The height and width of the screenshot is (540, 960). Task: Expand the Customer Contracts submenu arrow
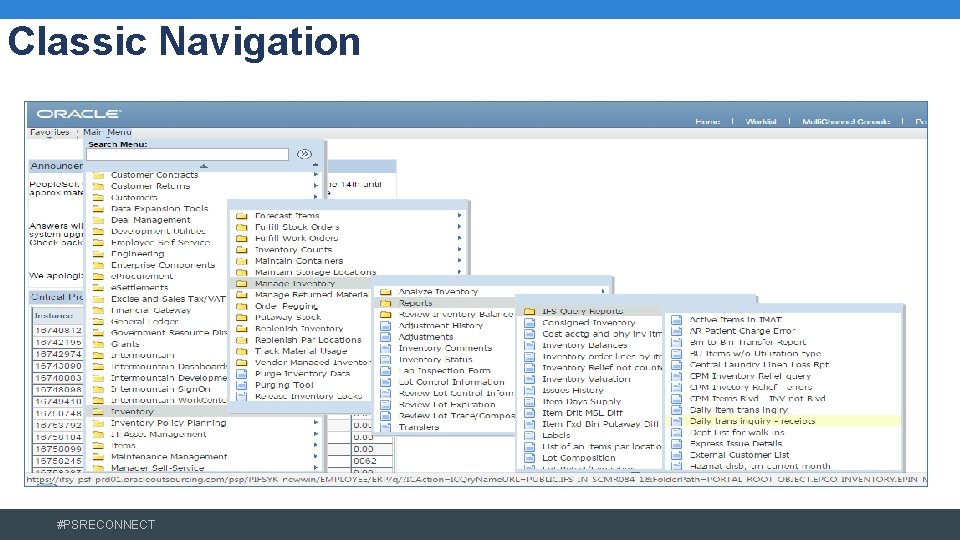point(316,175)
